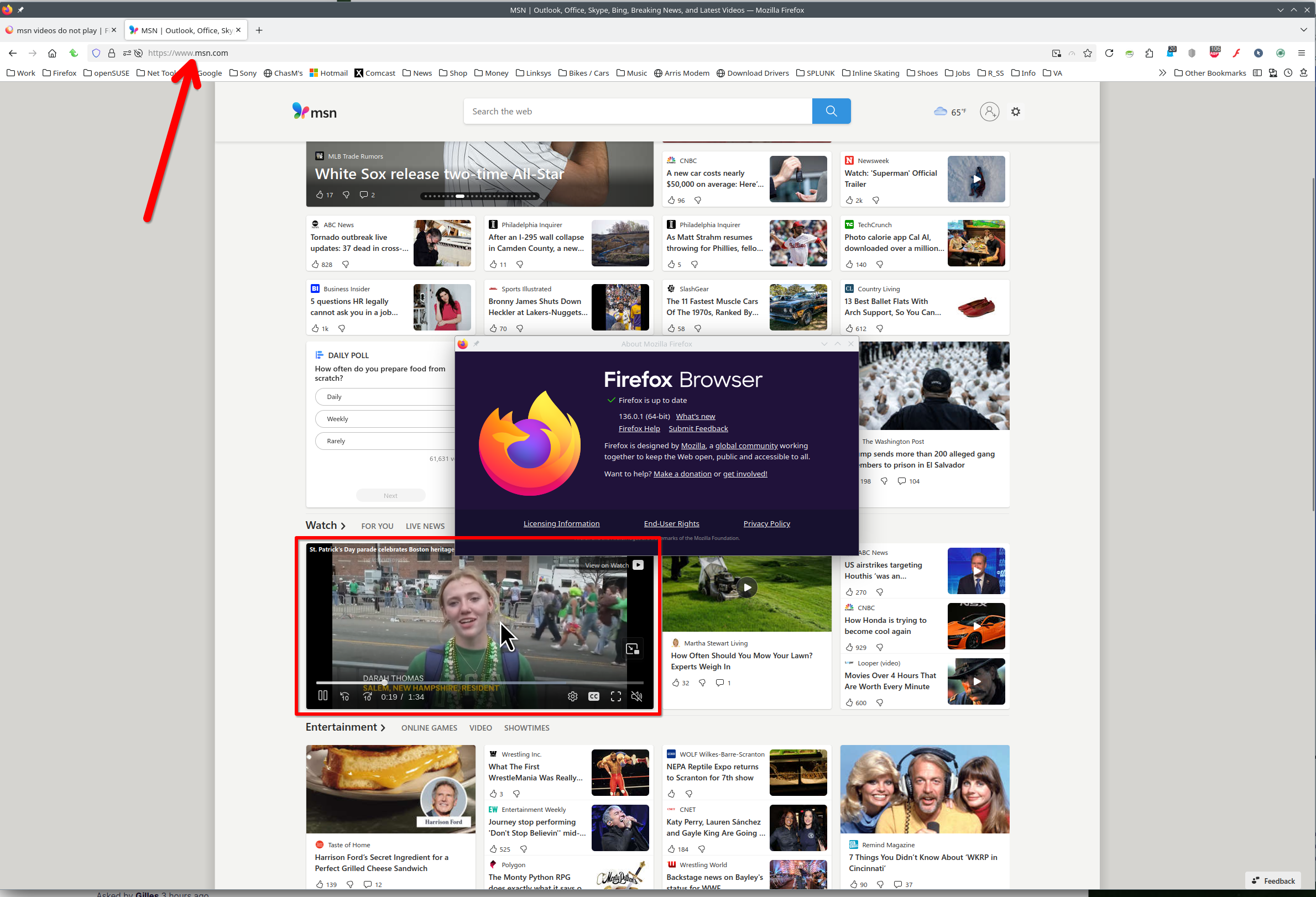1316x897 pixels.
Task: Pause the St. Patrick's Day video
Action: tap(322, 695)
